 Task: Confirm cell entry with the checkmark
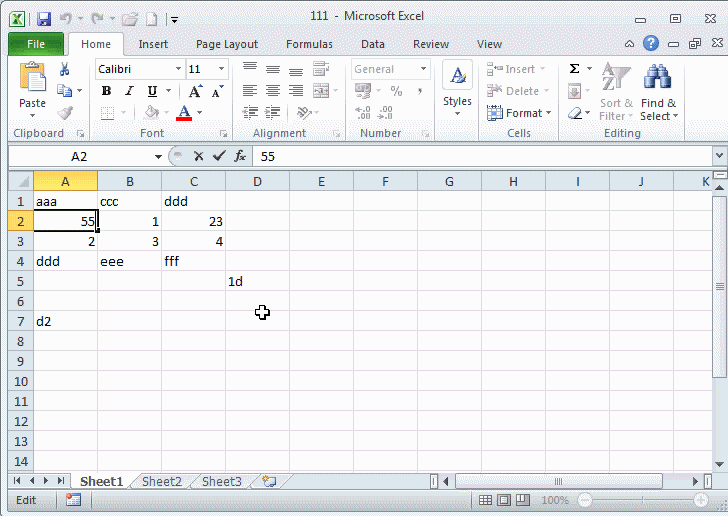[219, 157]
